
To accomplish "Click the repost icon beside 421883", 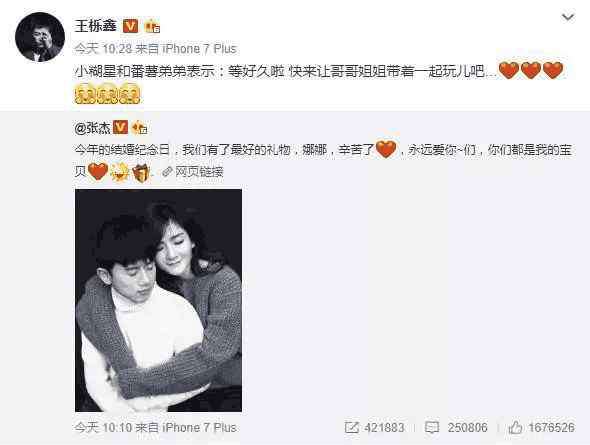I will [351, 427].
